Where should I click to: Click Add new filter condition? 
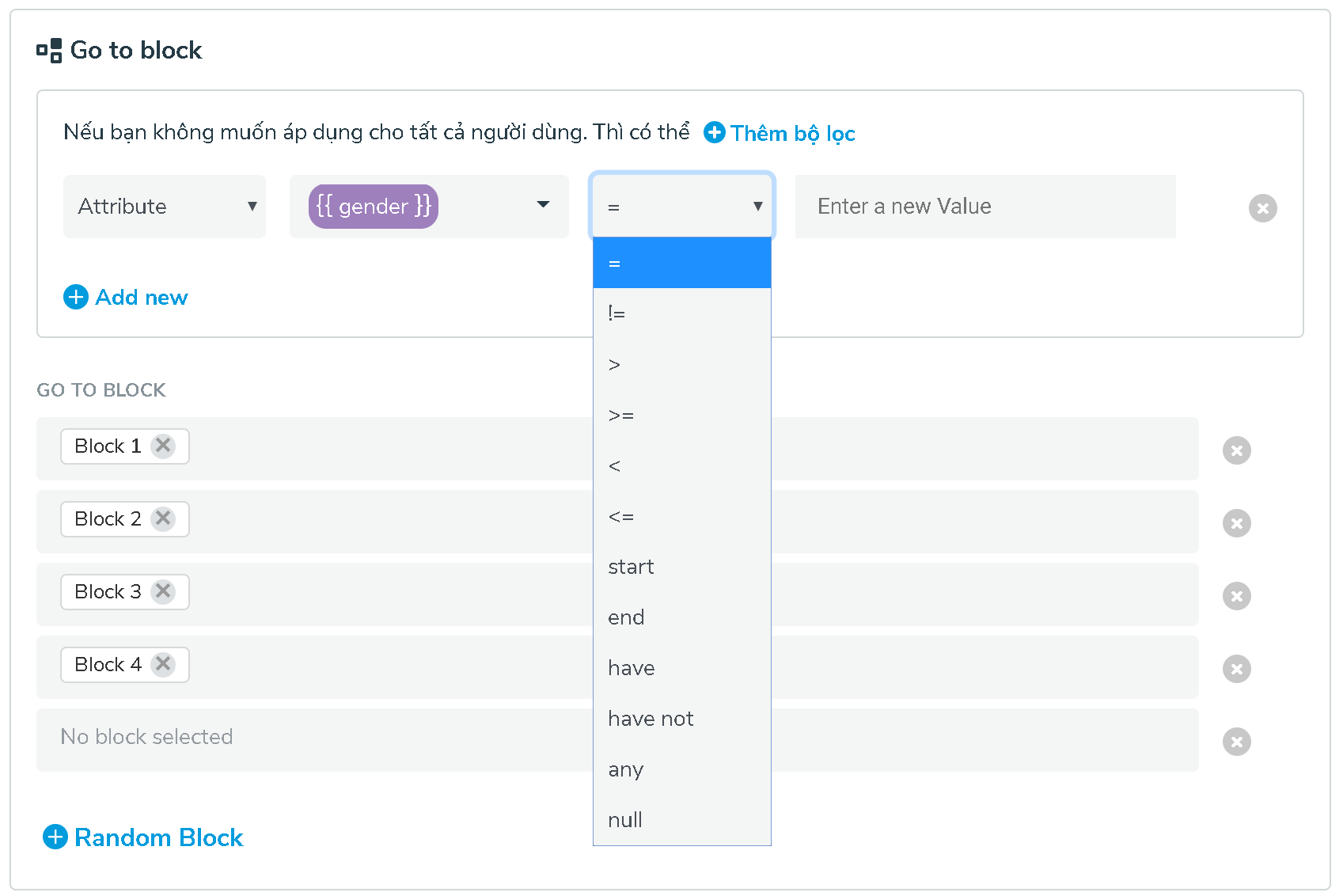coord(126,298)
